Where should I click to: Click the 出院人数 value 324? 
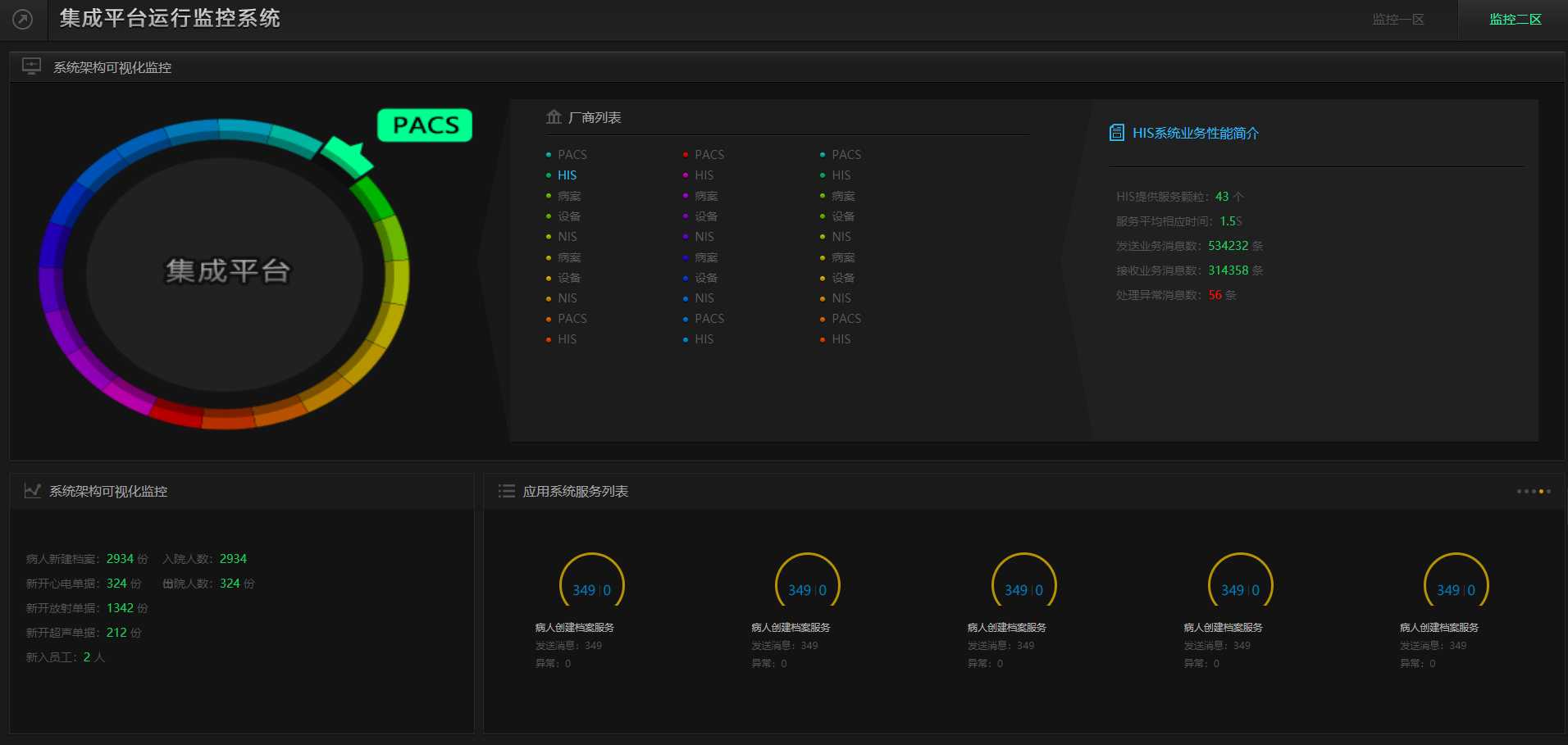point(230,584)
